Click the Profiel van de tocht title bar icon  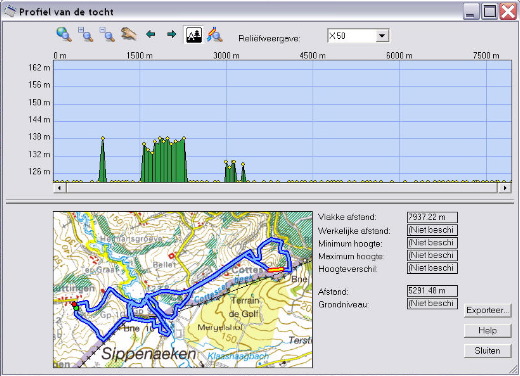[10, 12]
